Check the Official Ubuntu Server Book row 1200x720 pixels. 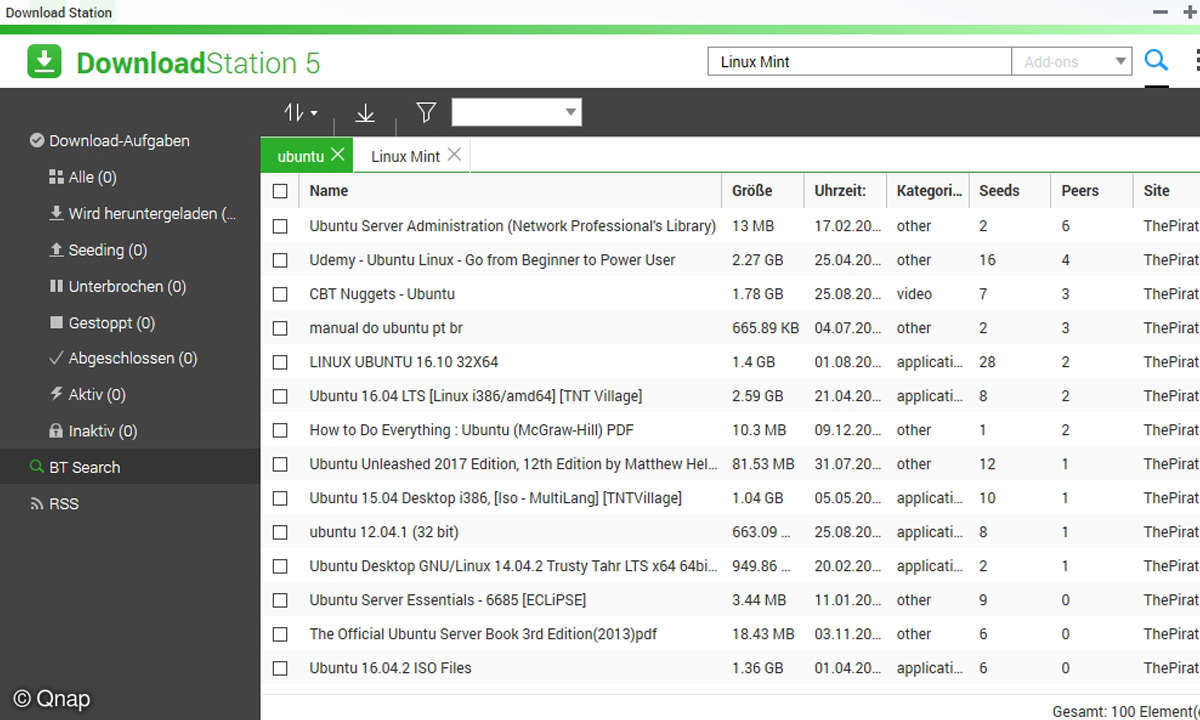[x=280, y=634]
